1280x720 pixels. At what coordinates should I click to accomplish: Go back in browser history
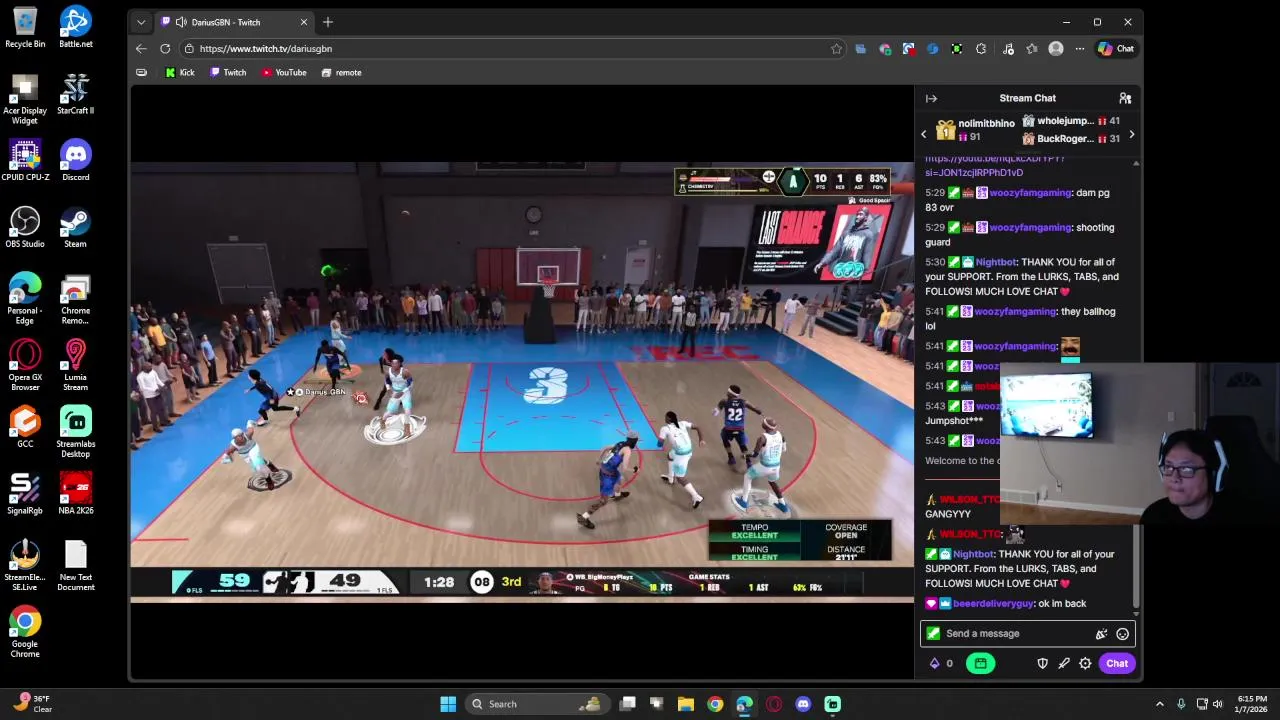pos(141,48)
